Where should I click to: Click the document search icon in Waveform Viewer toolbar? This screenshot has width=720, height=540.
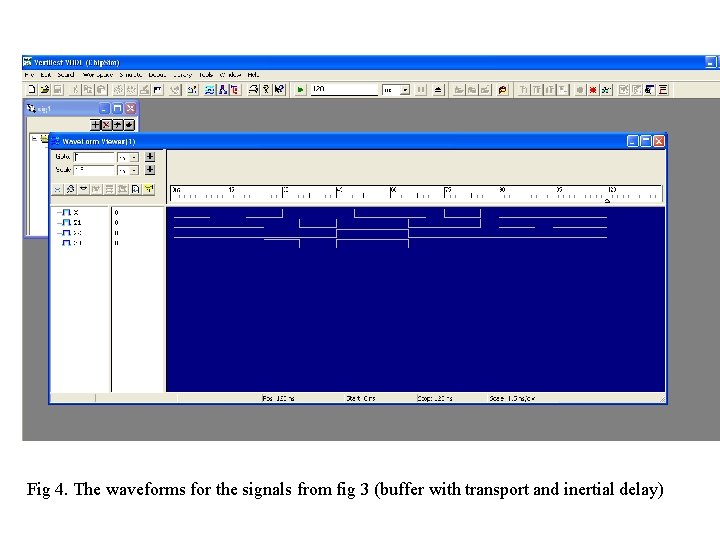pyautogui.click(x=135, y=189)
